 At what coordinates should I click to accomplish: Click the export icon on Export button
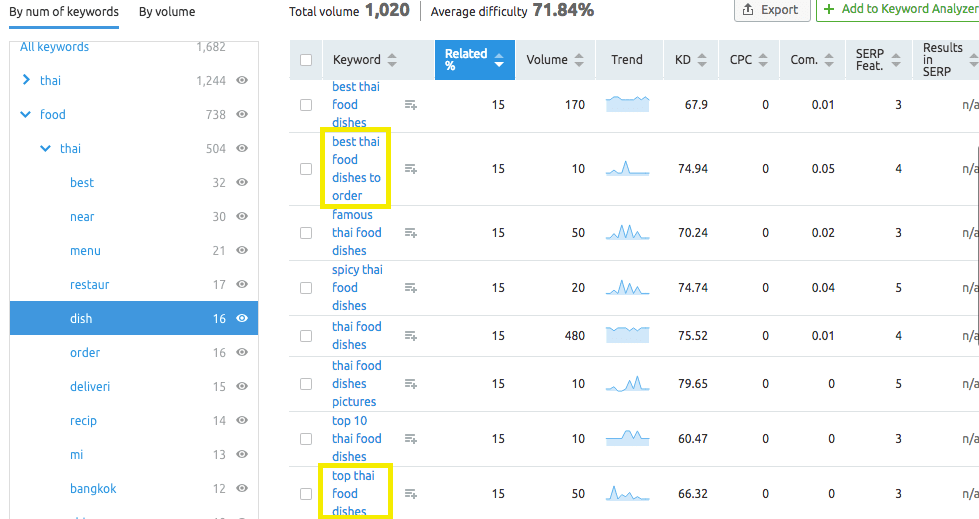748,9
